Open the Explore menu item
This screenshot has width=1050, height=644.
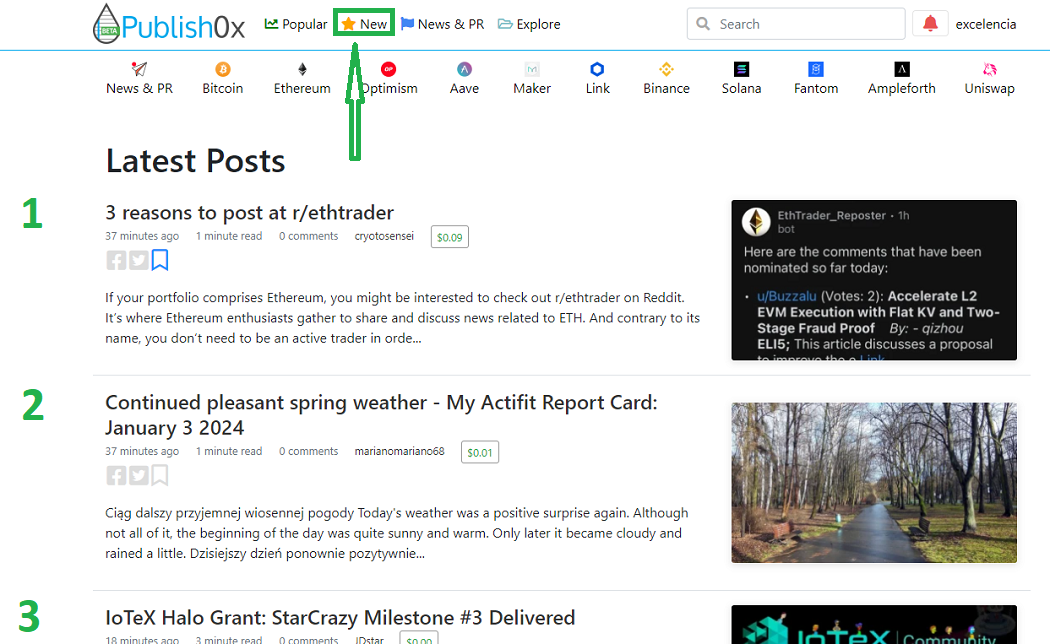point(529,24)
